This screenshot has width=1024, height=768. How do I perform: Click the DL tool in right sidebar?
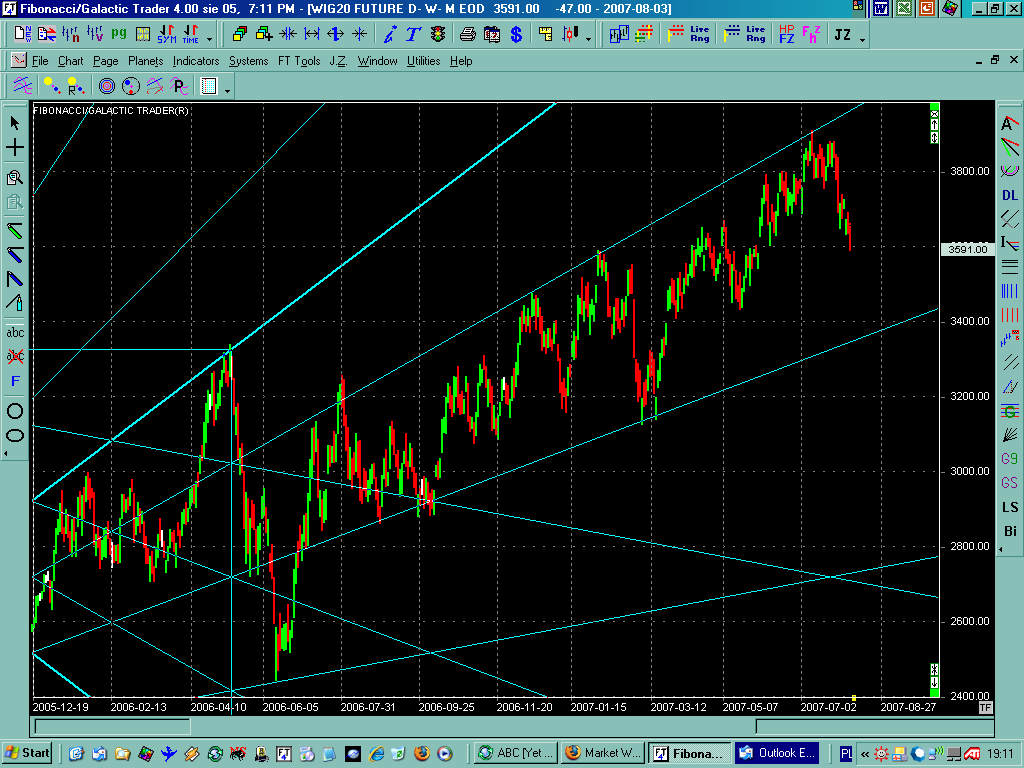tap(1010, 195)
